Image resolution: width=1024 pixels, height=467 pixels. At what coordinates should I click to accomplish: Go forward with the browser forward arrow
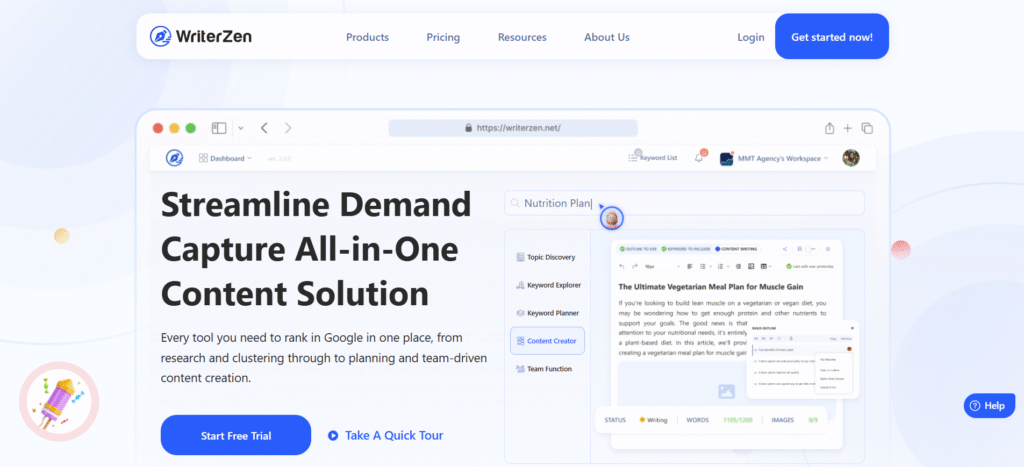[288, 128]
